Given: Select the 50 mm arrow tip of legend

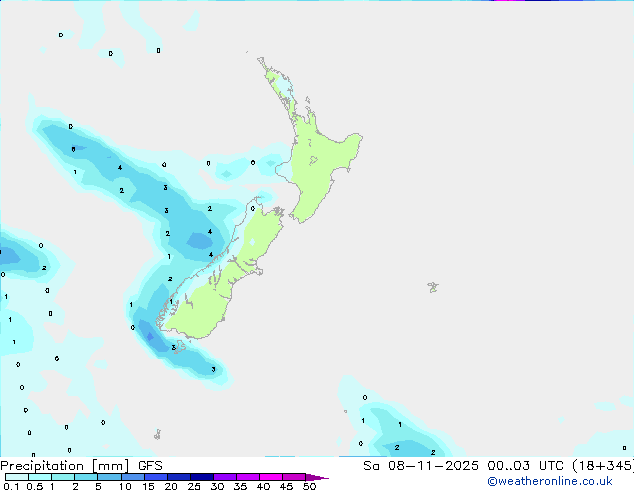Looking at the screenshot, I should coord(317,477).
